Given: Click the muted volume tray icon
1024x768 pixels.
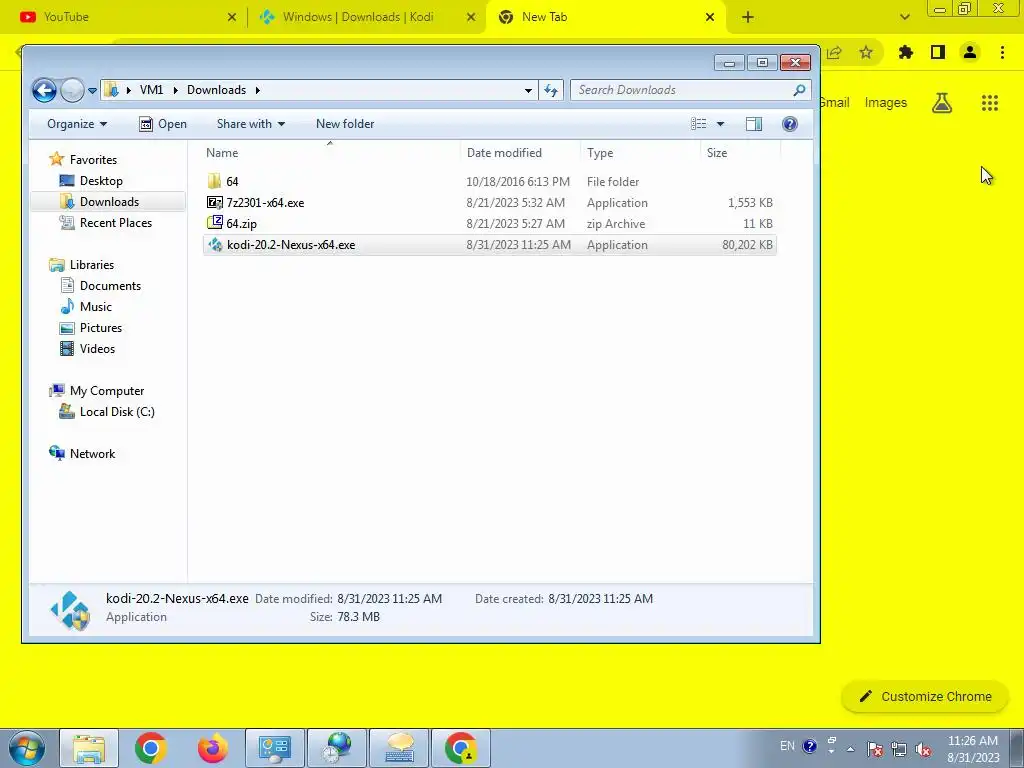Looking at the screenshot, I should (x=923, y=748).
